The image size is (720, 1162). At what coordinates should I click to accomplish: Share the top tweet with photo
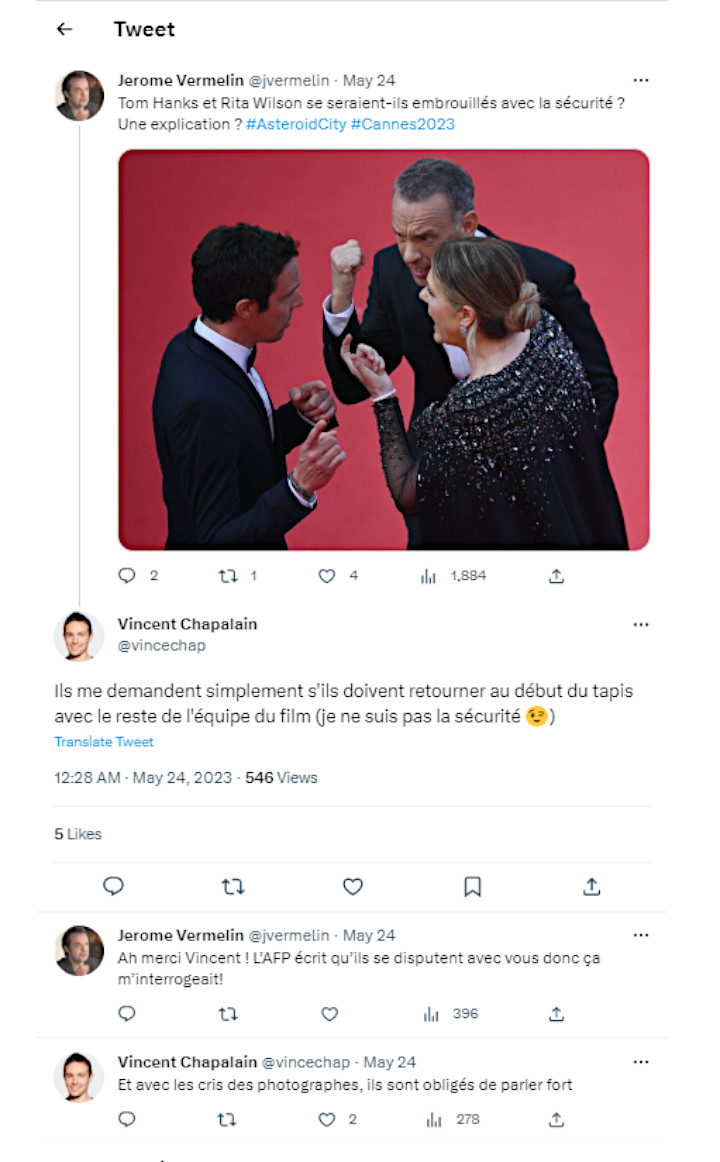(x=556, y=576)
